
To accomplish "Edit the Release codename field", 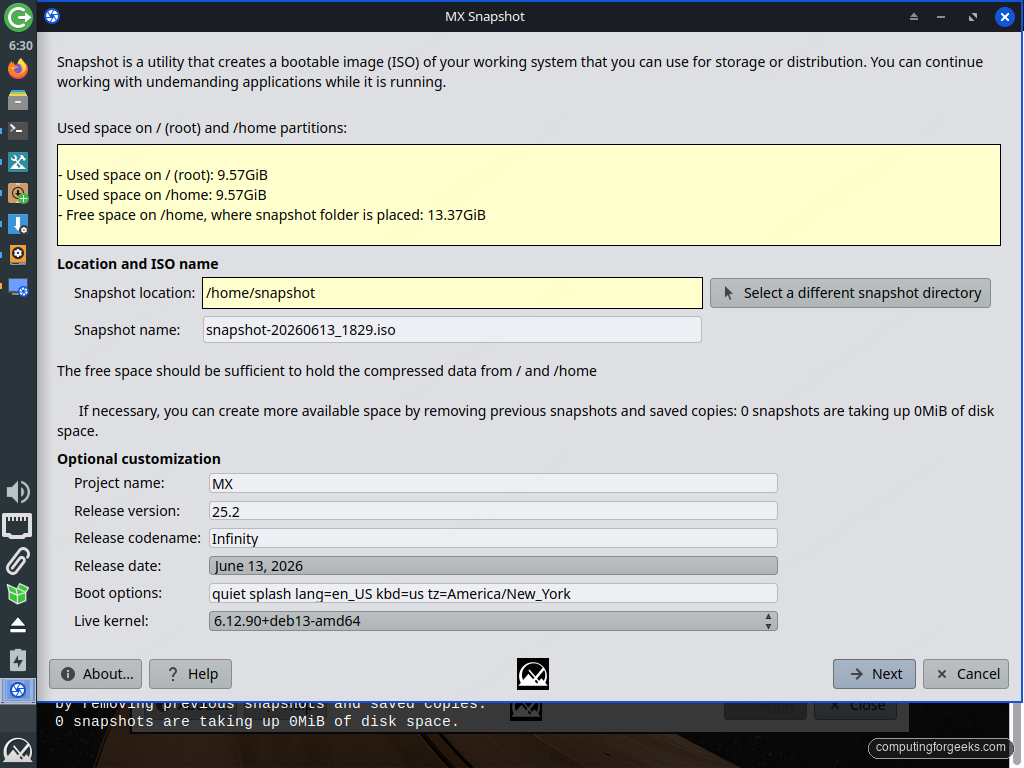I will tap(493, 538).
